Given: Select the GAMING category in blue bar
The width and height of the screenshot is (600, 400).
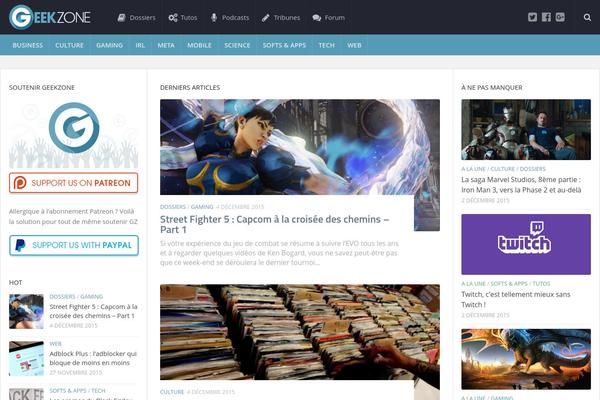Looking at the screenshot, I should tap(109, 45).
